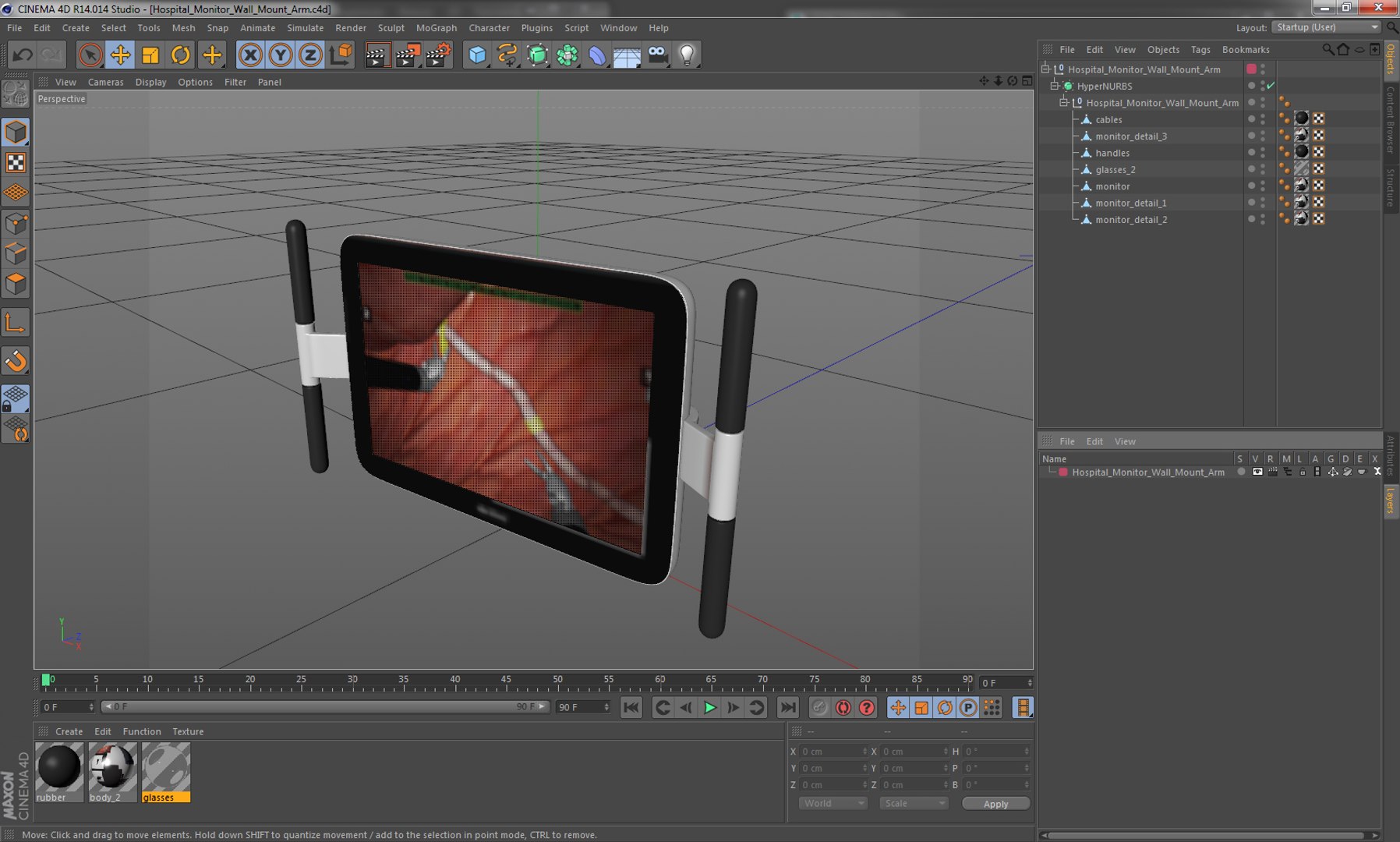Click Make Editable icon in left palette
This screenshot has width=1400, height=842.
click(16, 94)
